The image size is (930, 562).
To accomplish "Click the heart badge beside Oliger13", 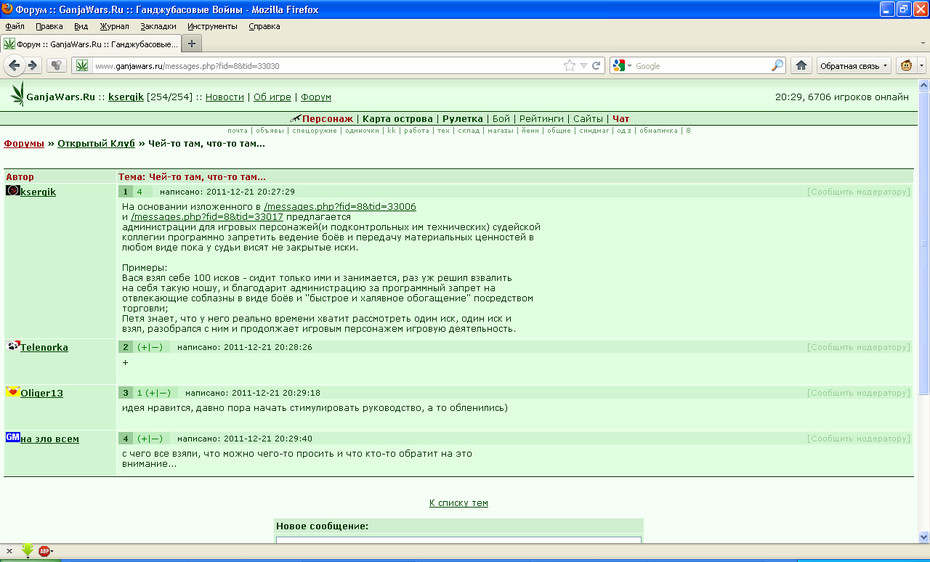I will [x=12, y=391].
